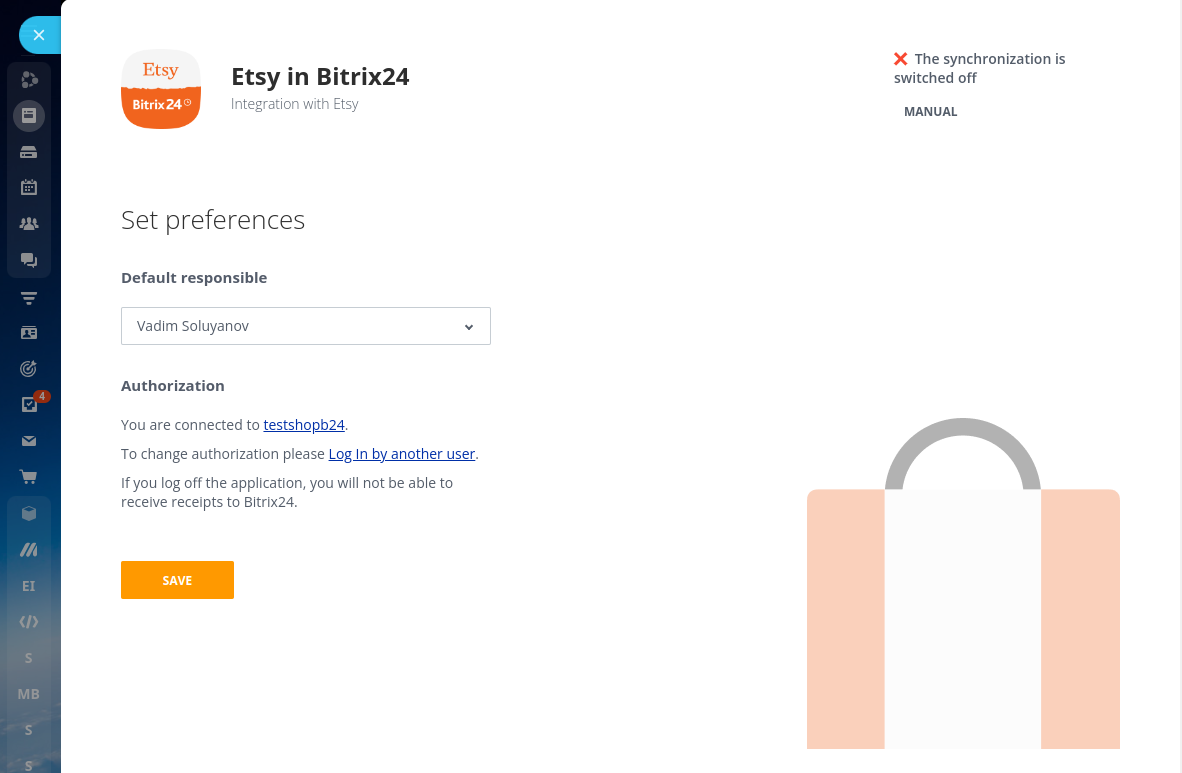Open the chat bubbles icon in sidebar
This screenshot has width=1182, height=773.
pos(29,261)
